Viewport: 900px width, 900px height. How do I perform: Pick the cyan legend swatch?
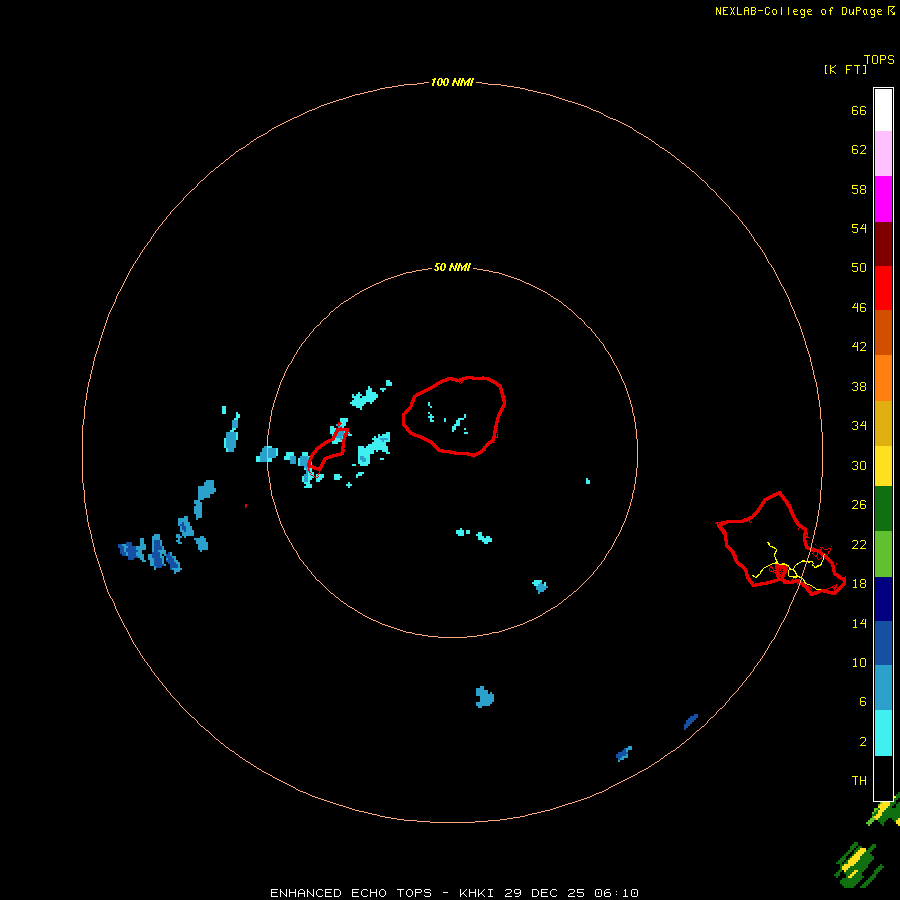click(883, 733)
